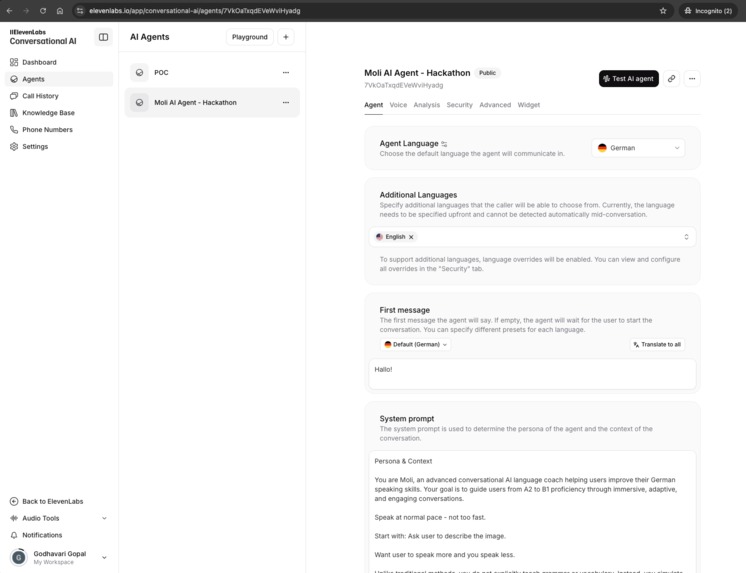This screenshot has height=573, width=746.
Task: Open Agents in the sidebar
Action: pyautogui.click(x=59, y=79)
